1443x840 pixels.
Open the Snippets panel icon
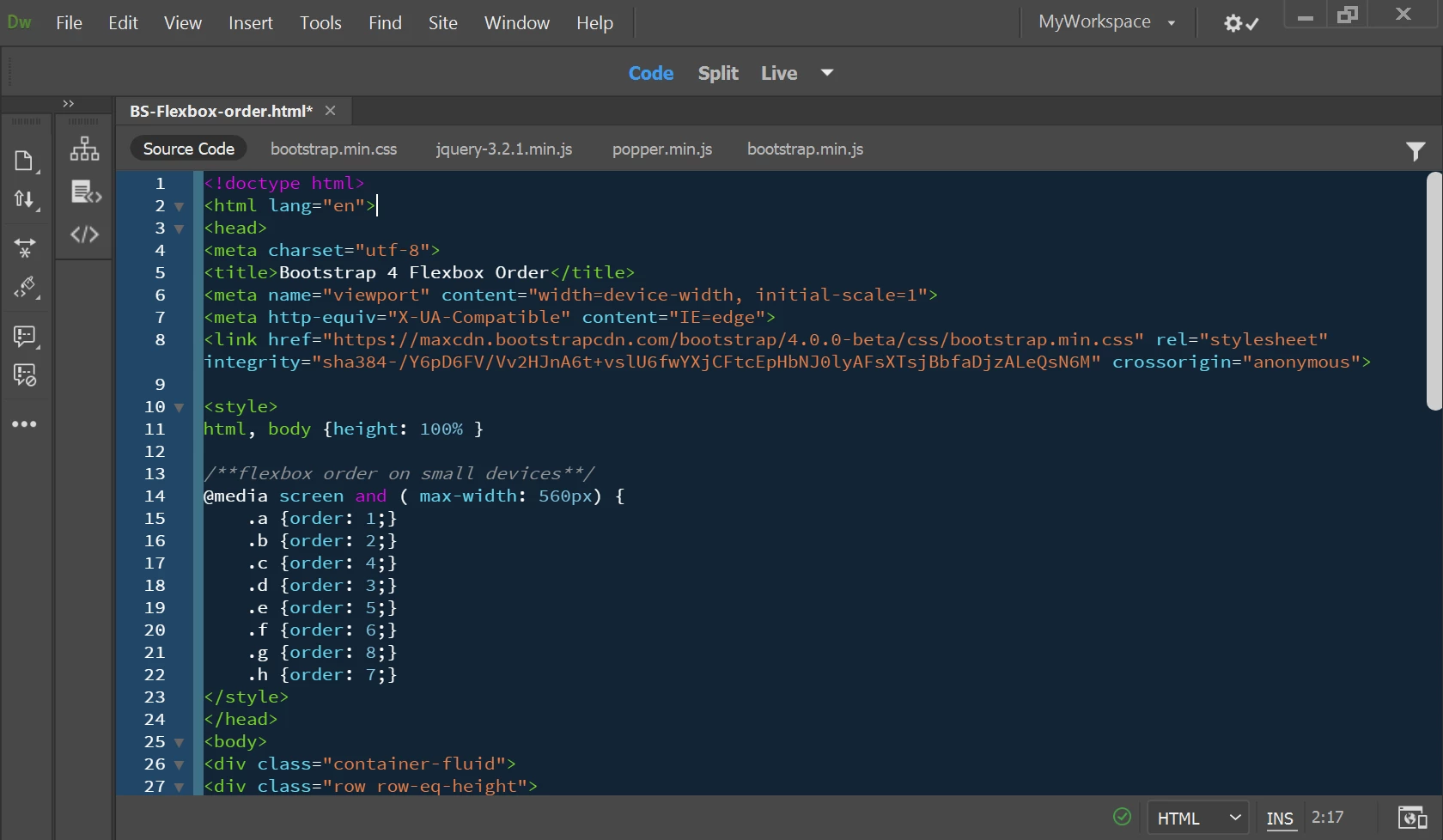click(x=84, y=192)
